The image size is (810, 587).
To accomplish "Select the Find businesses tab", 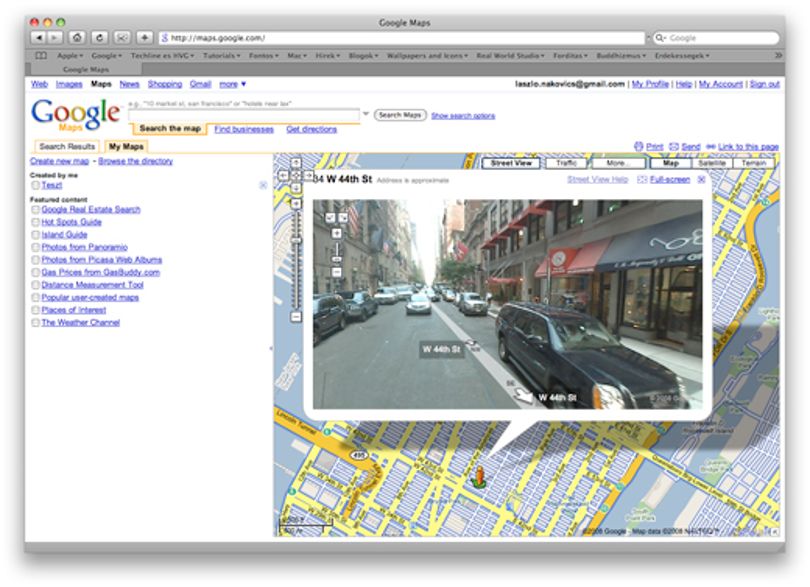I will tap(244, 129).
